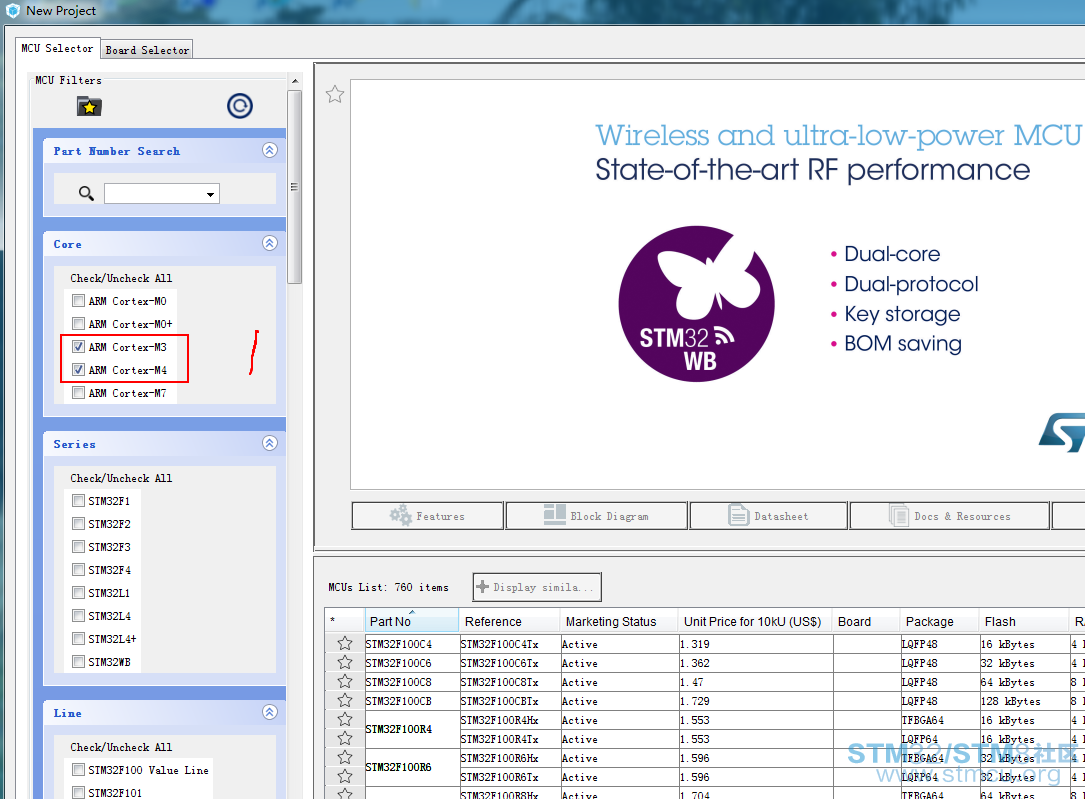Click the star column header cell

click(345, 621)
